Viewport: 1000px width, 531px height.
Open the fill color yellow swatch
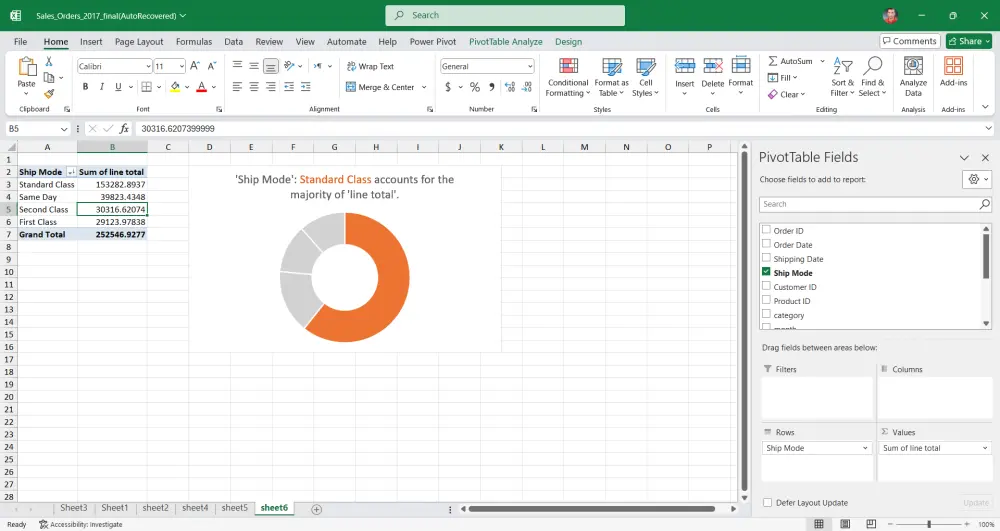tap(175, 87)
